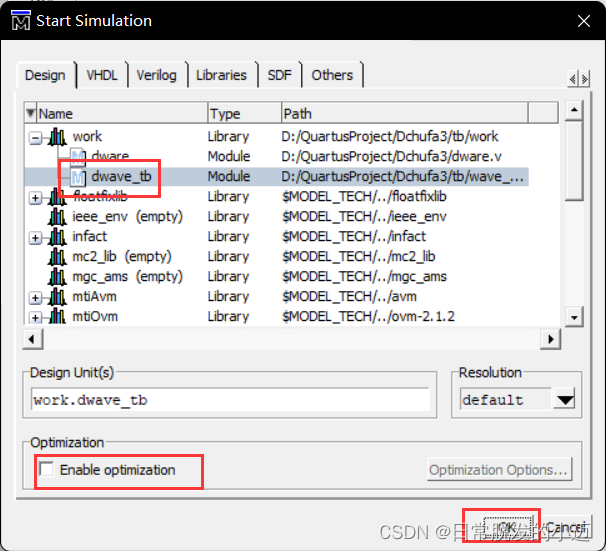Sort list by Path column header
The width and height of the screenshot is (606, 551).
[404, 114]
